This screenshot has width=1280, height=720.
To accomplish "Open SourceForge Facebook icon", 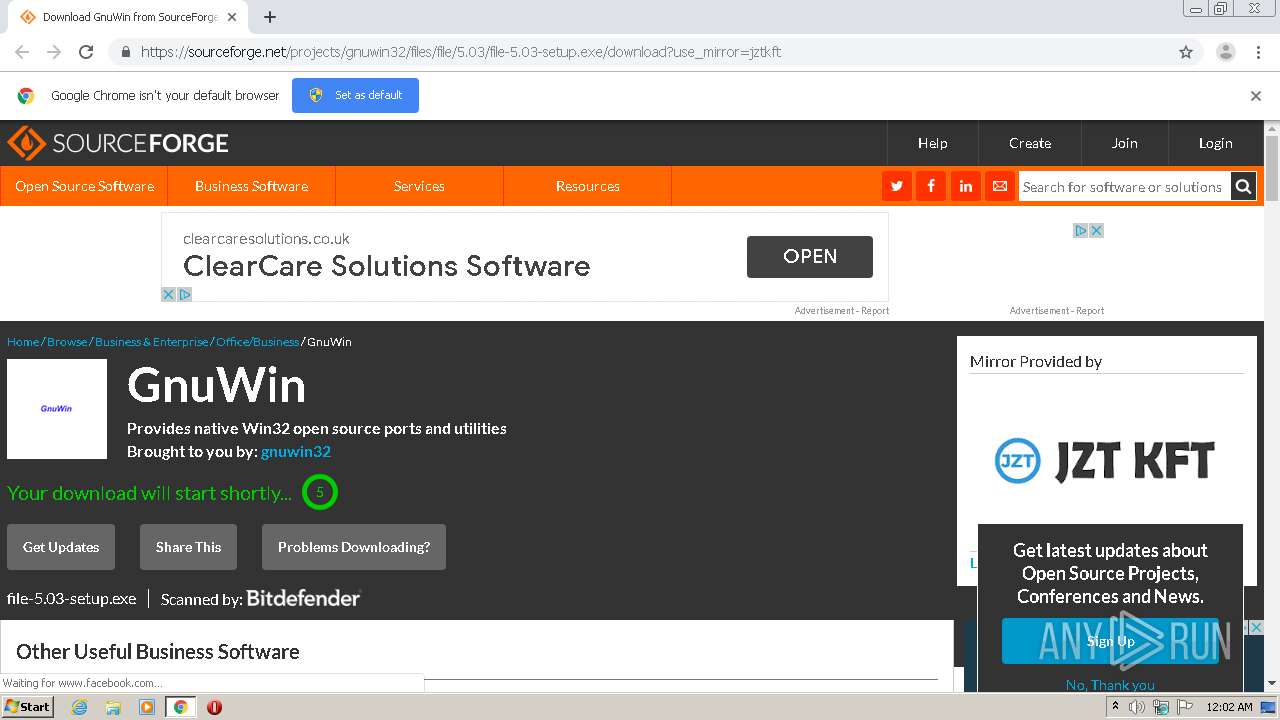I will [931, 186].
